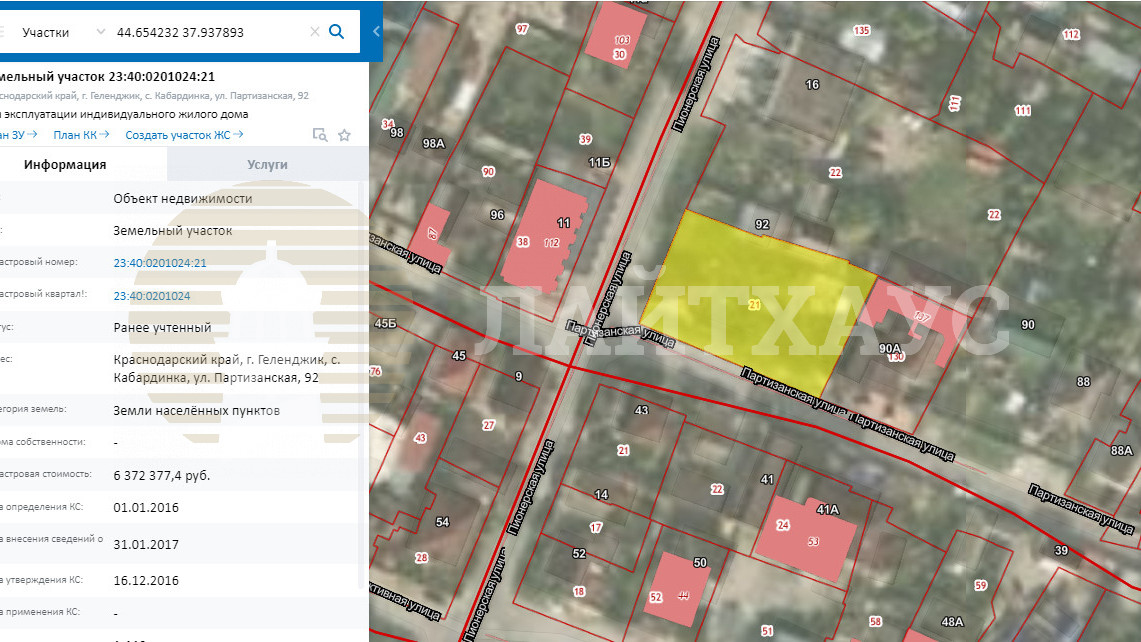The height and width of the screenshot is (642, 1141).
Task: Add parcel to favorites with star
Action: [344, 135]
